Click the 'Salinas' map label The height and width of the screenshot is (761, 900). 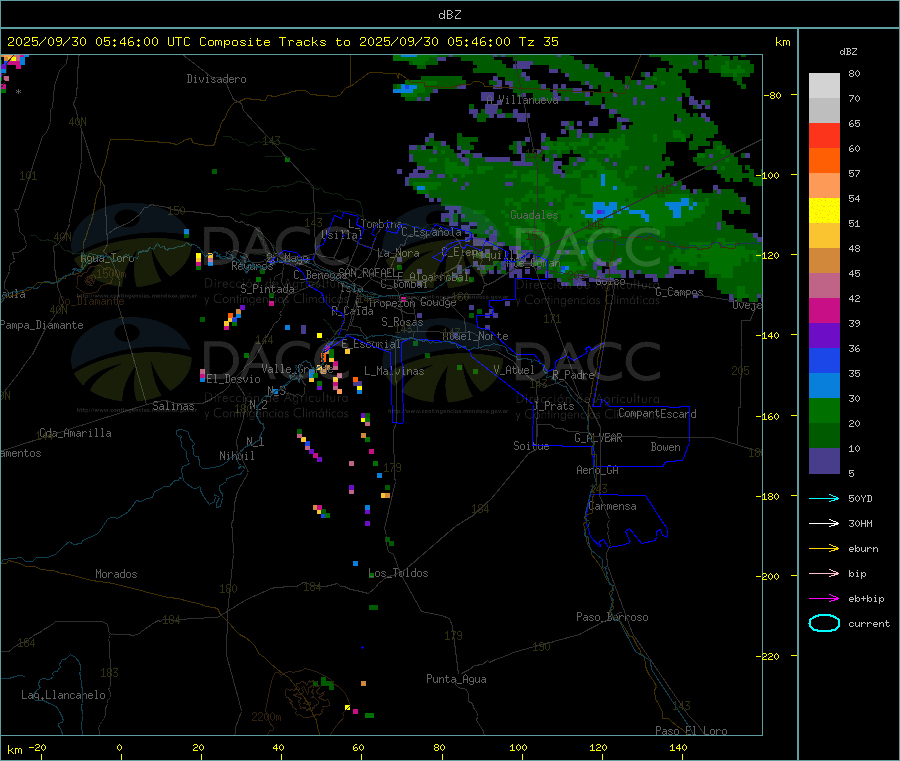[173, 406]
